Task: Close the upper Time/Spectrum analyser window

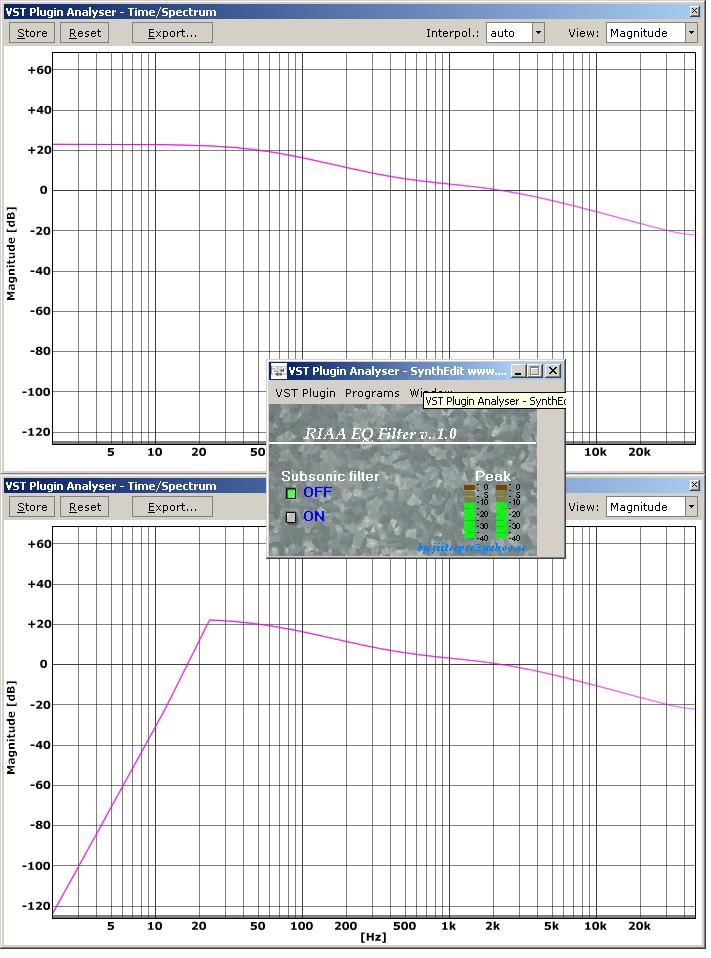Action: click(695, 11)
